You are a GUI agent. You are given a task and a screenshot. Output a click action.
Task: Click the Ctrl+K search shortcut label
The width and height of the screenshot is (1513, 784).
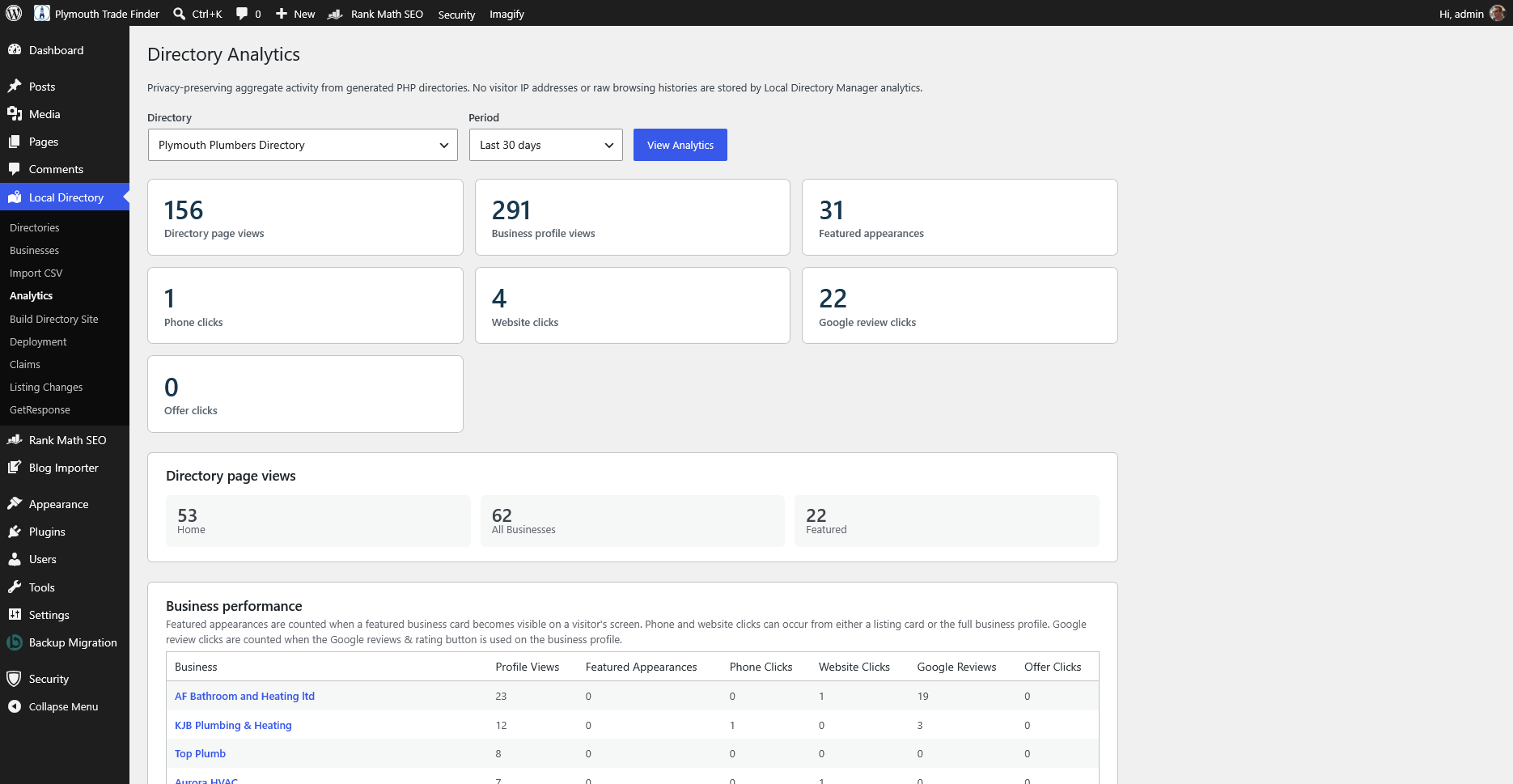[x=207, y=14]
